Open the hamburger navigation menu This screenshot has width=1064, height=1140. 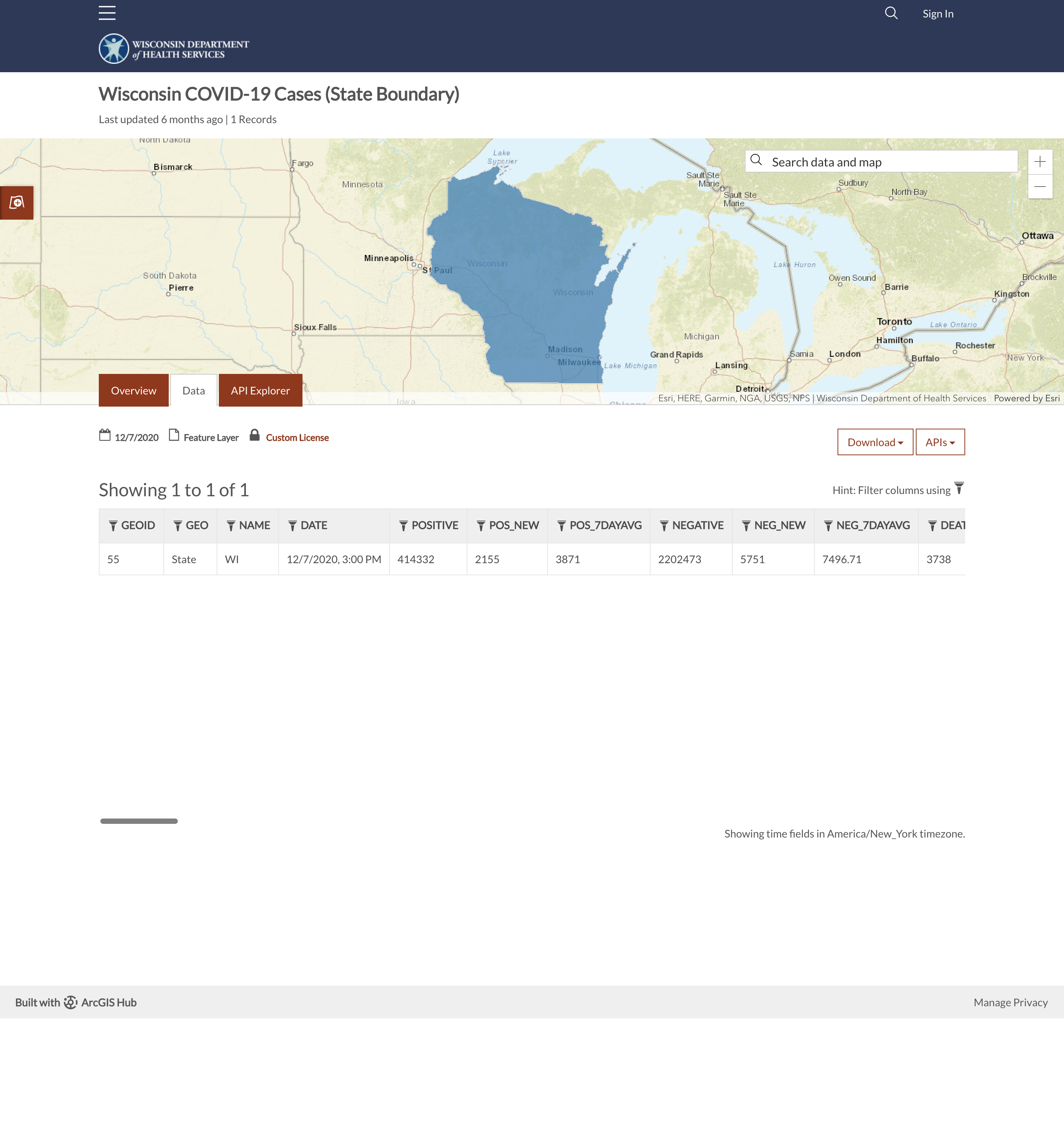pyautogui.click(x=107, y=13)
